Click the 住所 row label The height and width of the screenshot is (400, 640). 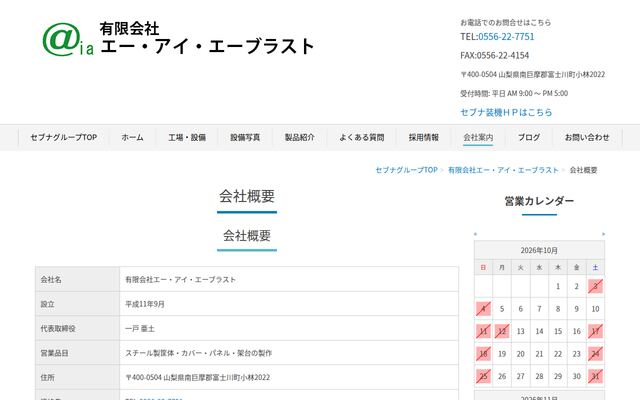coord(47,378)
